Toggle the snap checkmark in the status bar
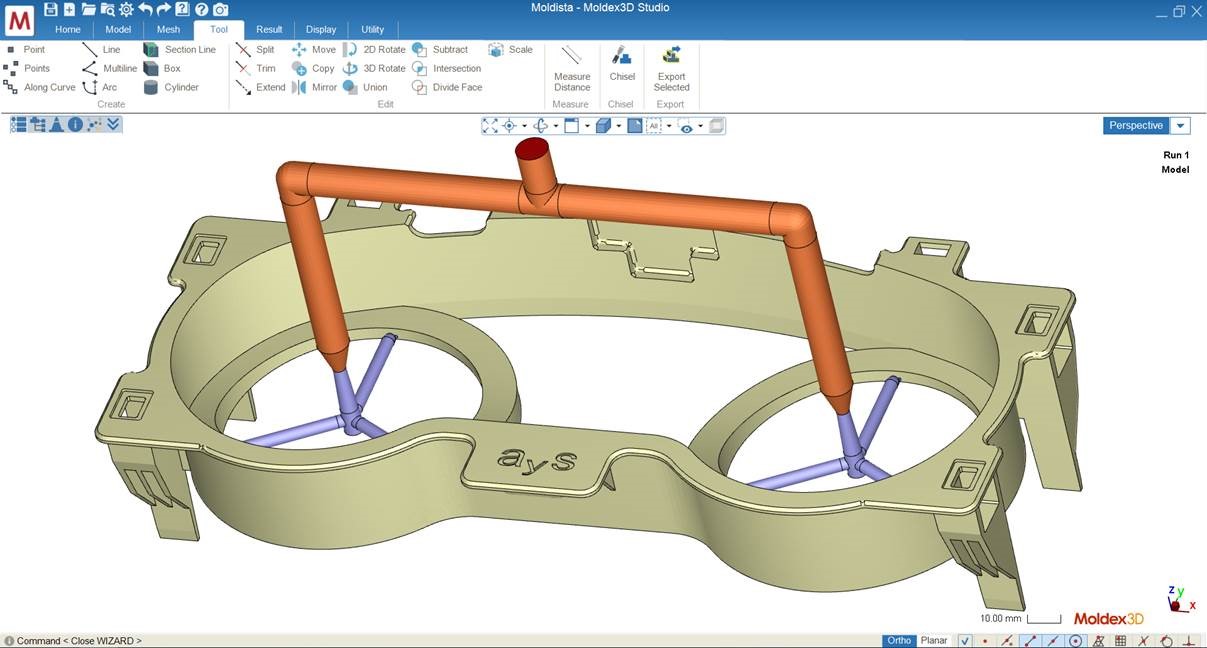The width and height of the screenshot is (1207, 648). (x=965, y=641)
